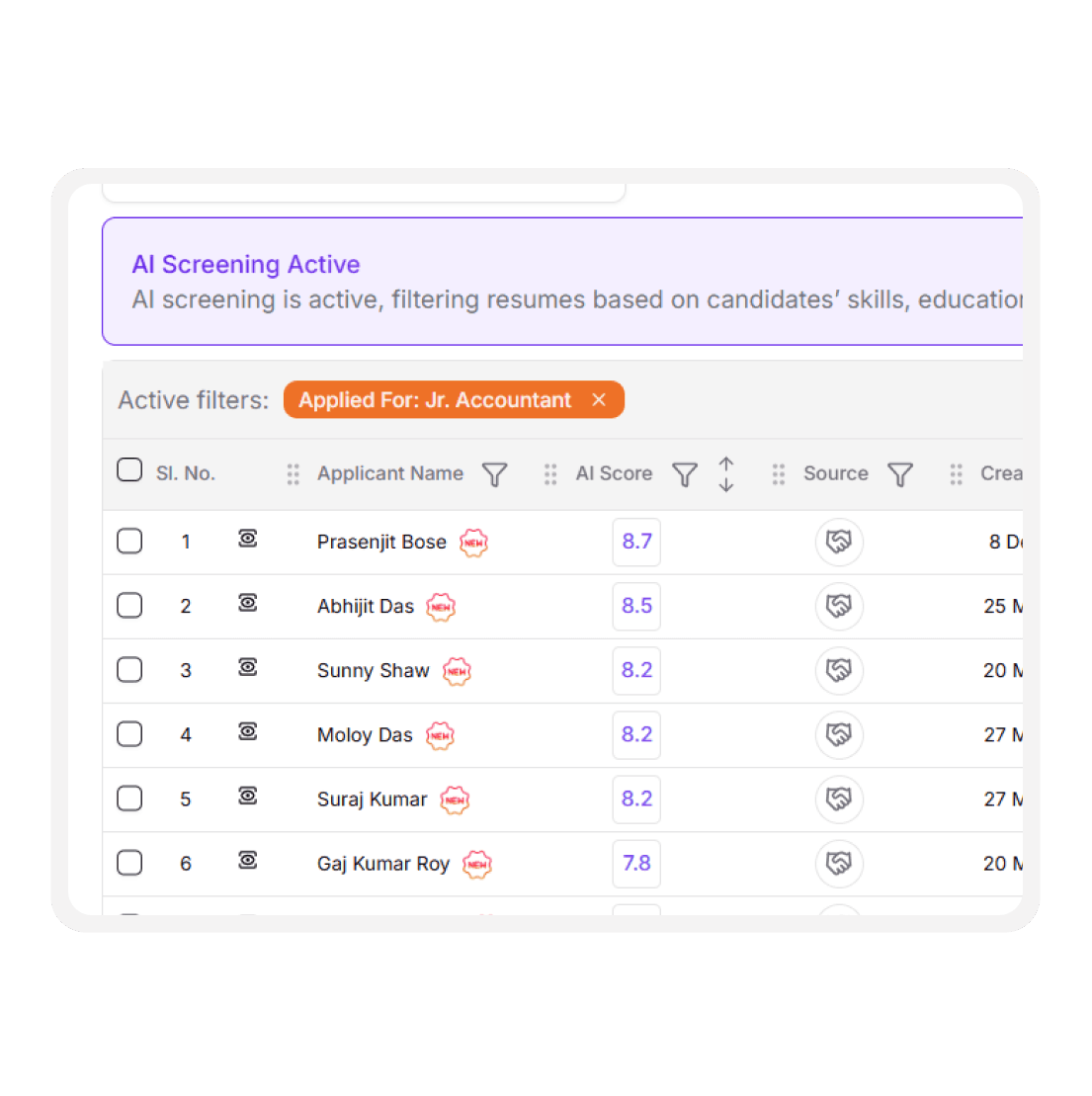This screenshot has height=1096, width=1092.
Task: Click the NEW badge beside Sunny Shaw
Action: pyautogui.click(x=456, y=671)
